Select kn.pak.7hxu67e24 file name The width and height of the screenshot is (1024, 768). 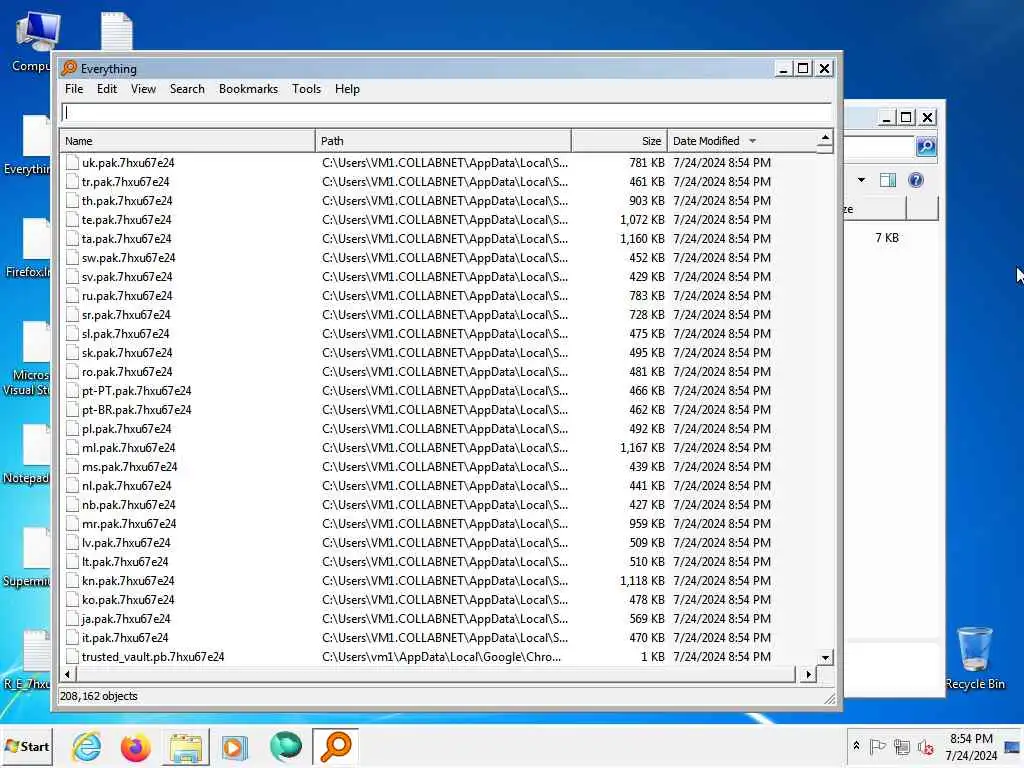pos(128,581)
